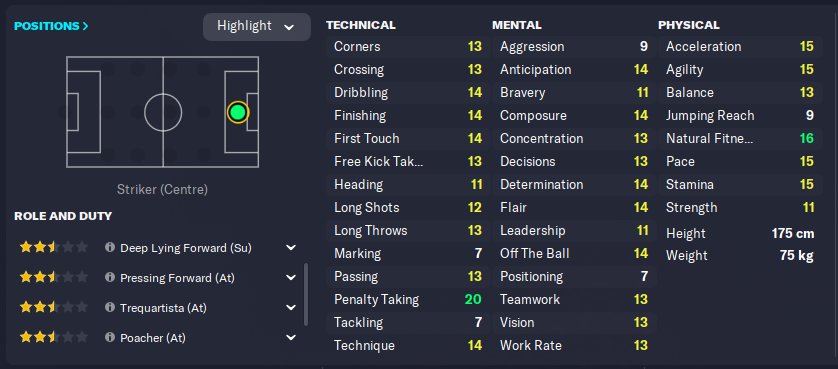Viewport: 838px width, 369px height.
Task: Click info icon beside Pressing Forward
Action: click(x=110, y=278)
